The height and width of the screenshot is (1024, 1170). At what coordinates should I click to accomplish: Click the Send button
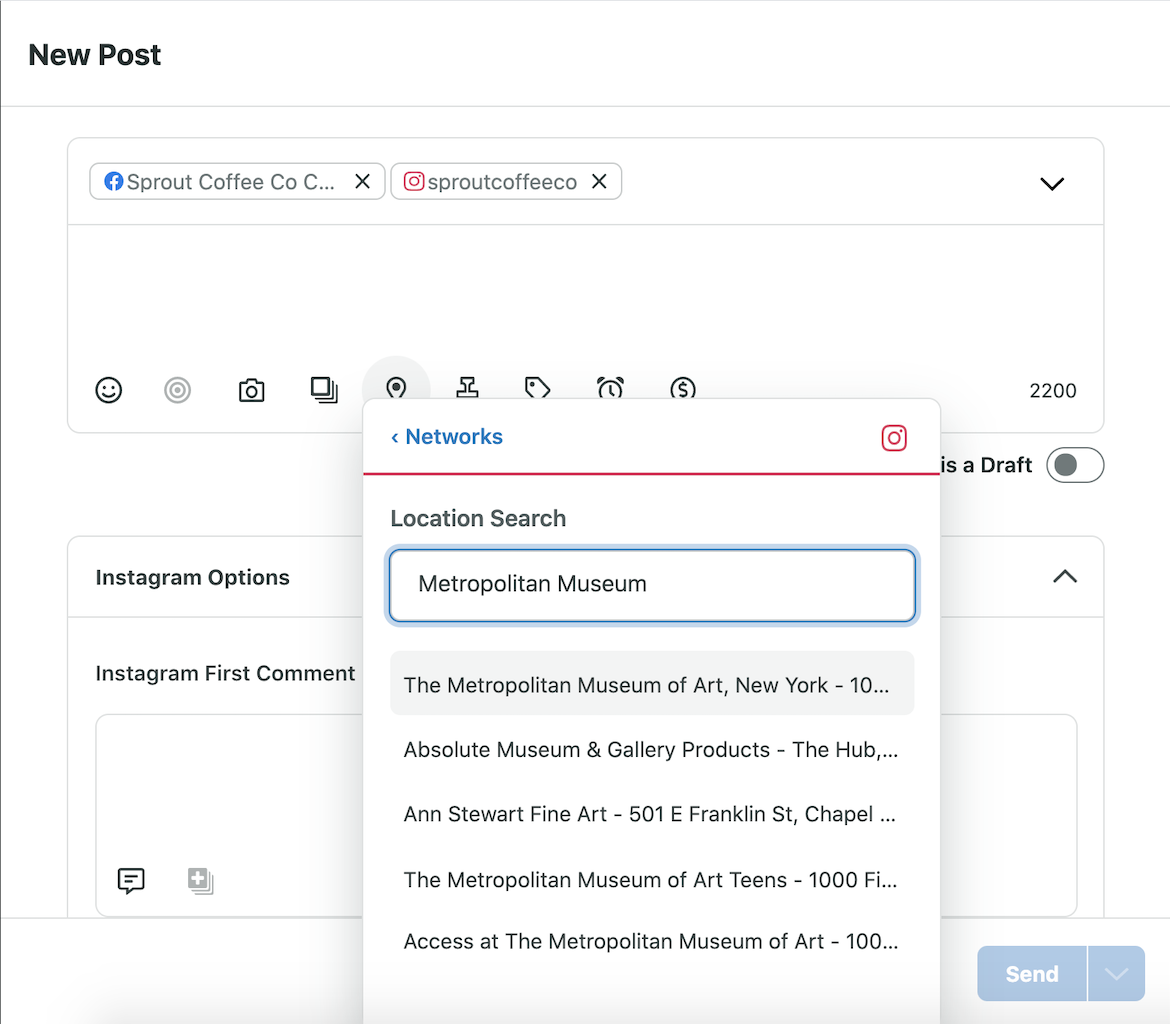[x=1032, y=974]
